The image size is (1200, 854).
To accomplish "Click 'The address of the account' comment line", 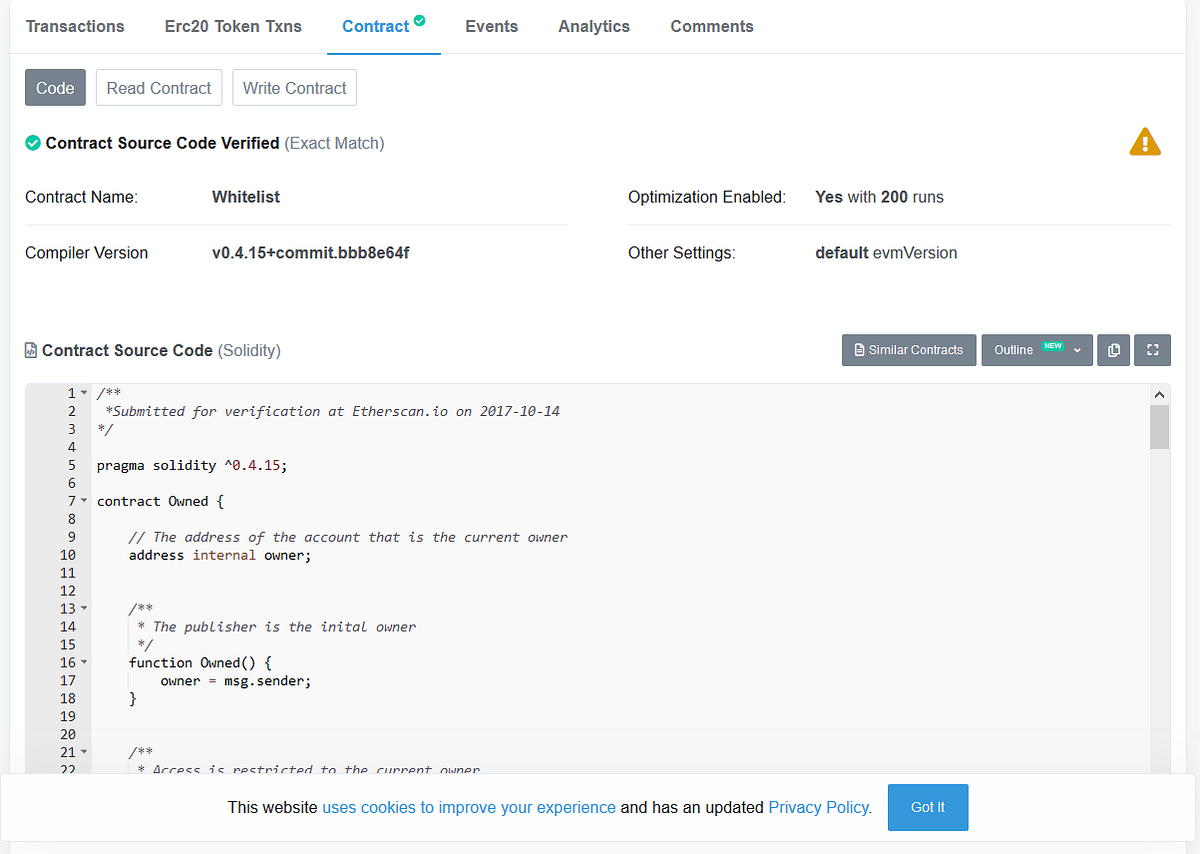I will click(x=348, y=537).
